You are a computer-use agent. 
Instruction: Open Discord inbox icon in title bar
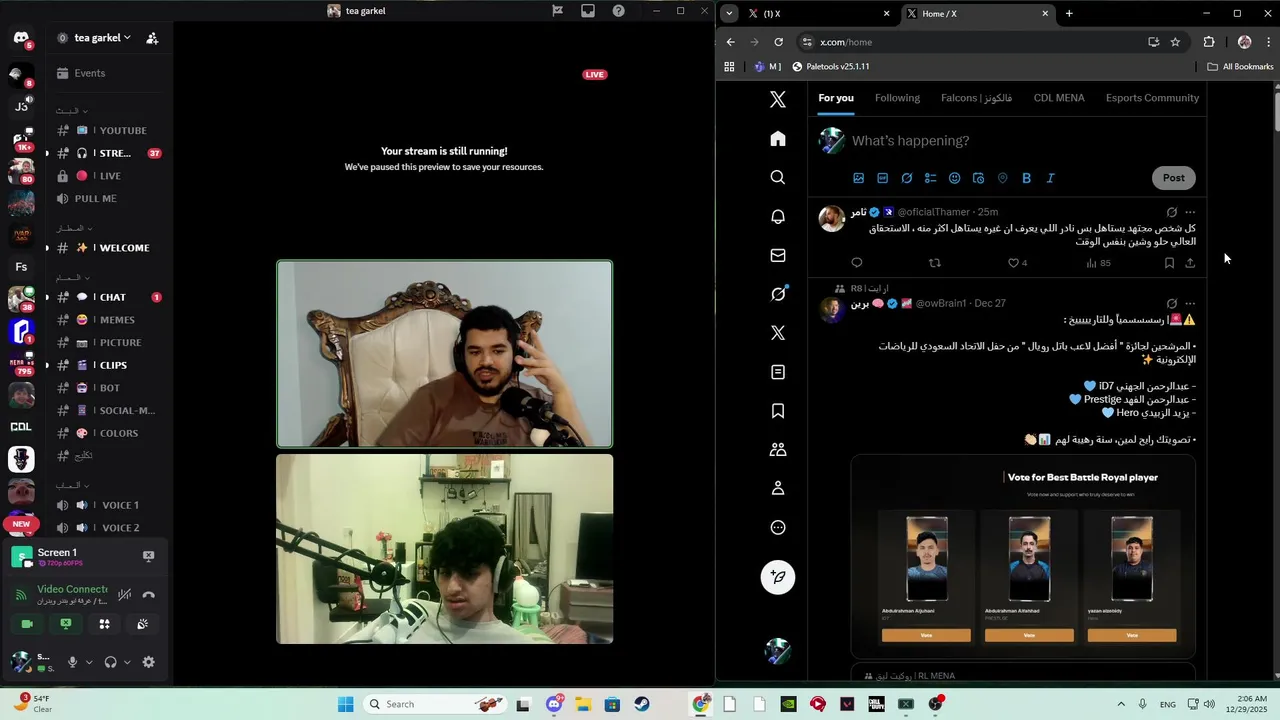click(588, 11)
